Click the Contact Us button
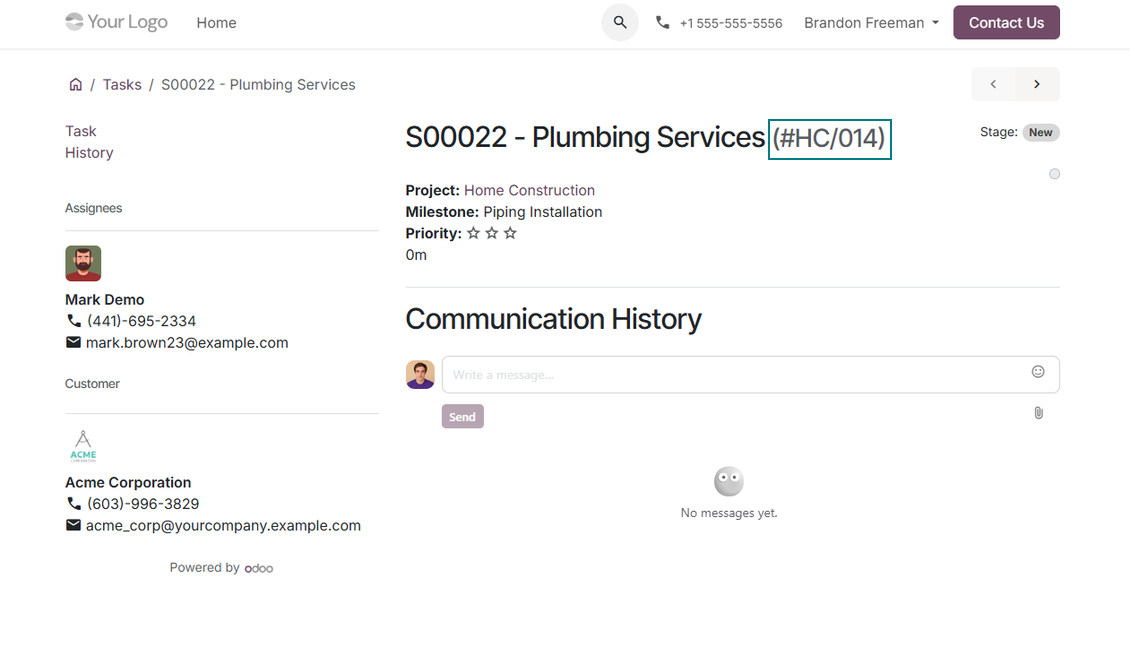1130x647 pixels. 1006,22
